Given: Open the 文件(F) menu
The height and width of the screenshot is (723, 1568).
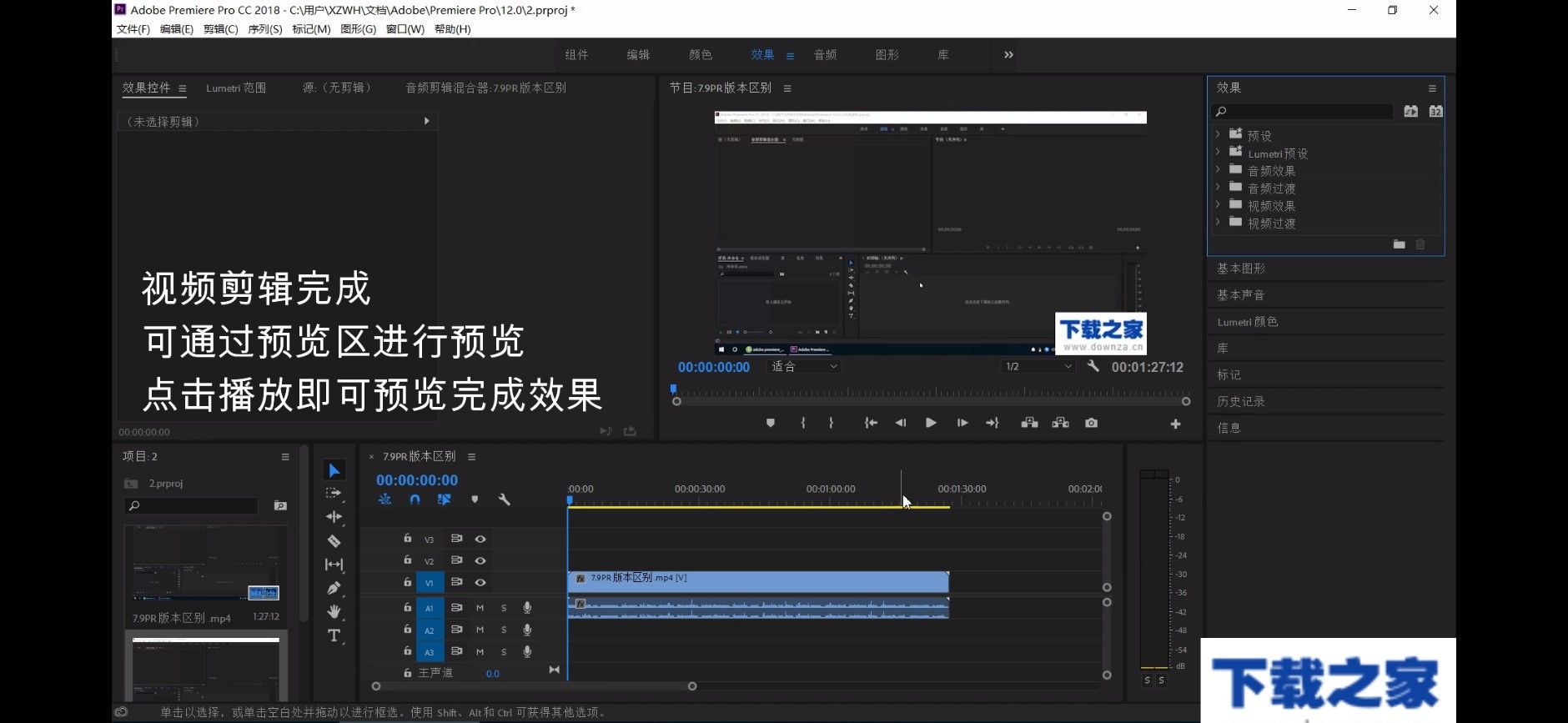Looking at the screenshot, I should coord(133,29).
